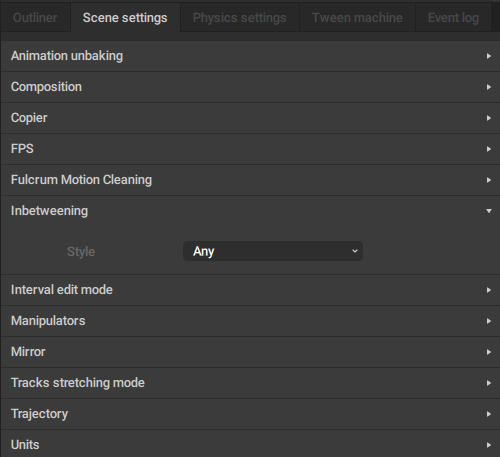The width and height of the screenshot is (500, 457).
Task: Click the Inbetweening header label
Action: tap(49, 211)
